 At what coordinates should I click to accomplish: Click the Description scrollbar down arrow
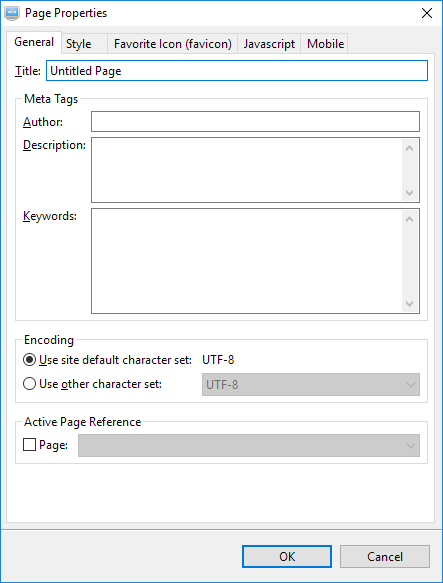[x=410, y=192]
